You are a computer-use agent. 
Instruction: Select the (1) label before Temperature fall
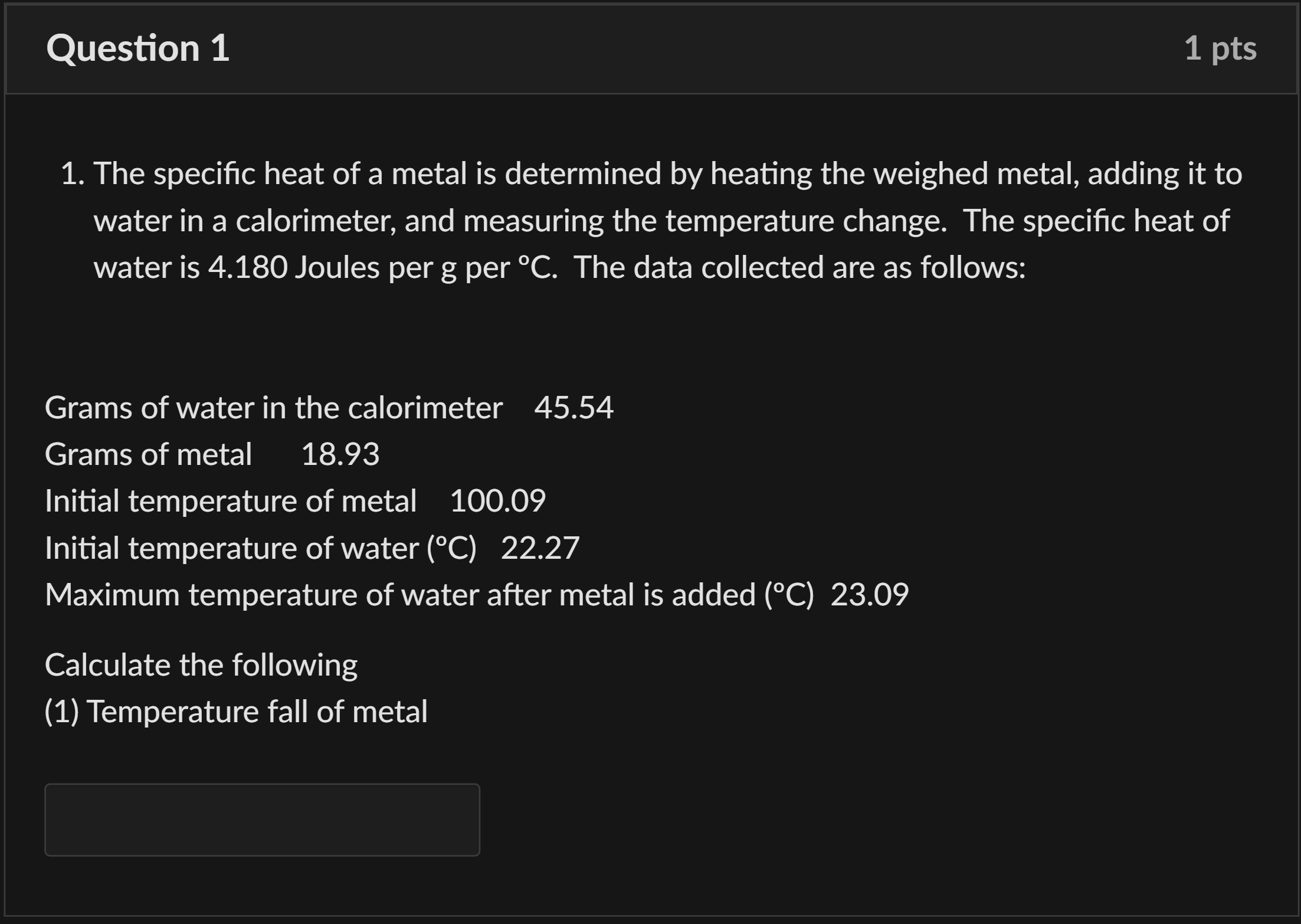point(62,711)
